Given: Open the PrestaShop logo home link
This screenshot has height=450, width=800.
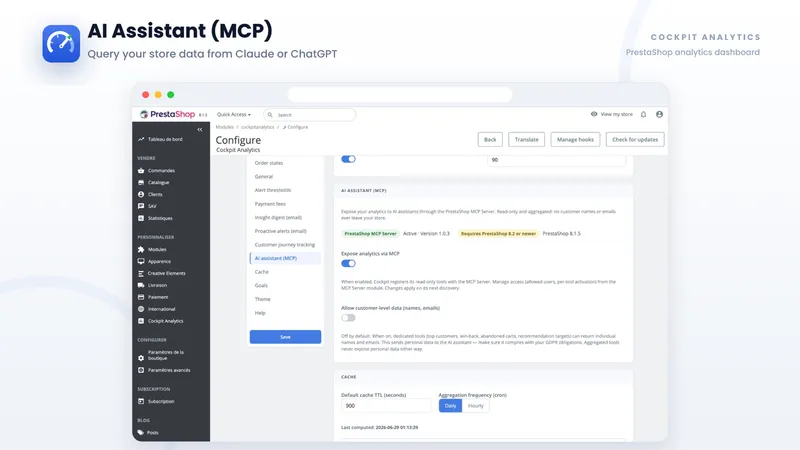Looking at the screenshot, I should coord(167,114).
